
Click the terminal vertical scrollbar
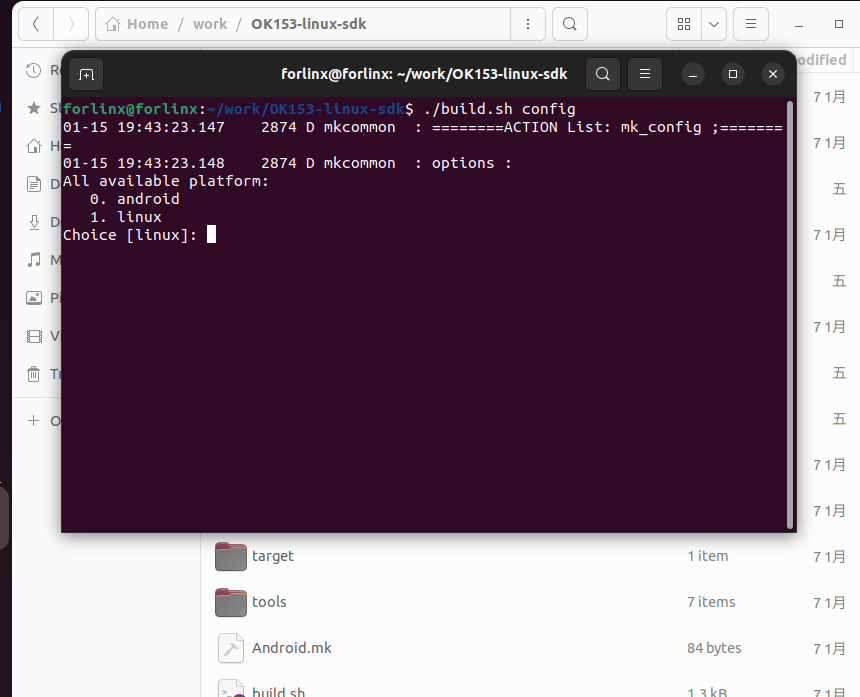[791, 312]
